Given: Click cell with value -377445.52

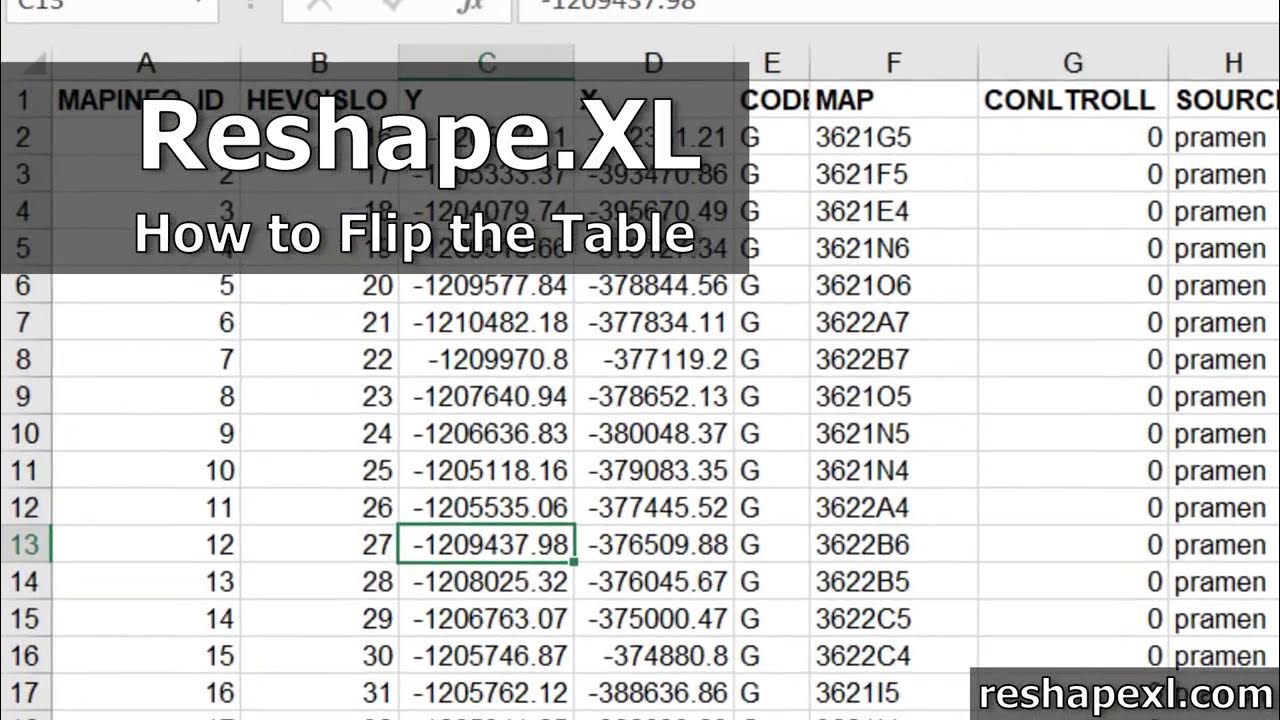Looking at the screenshot, I should (654, 508).
